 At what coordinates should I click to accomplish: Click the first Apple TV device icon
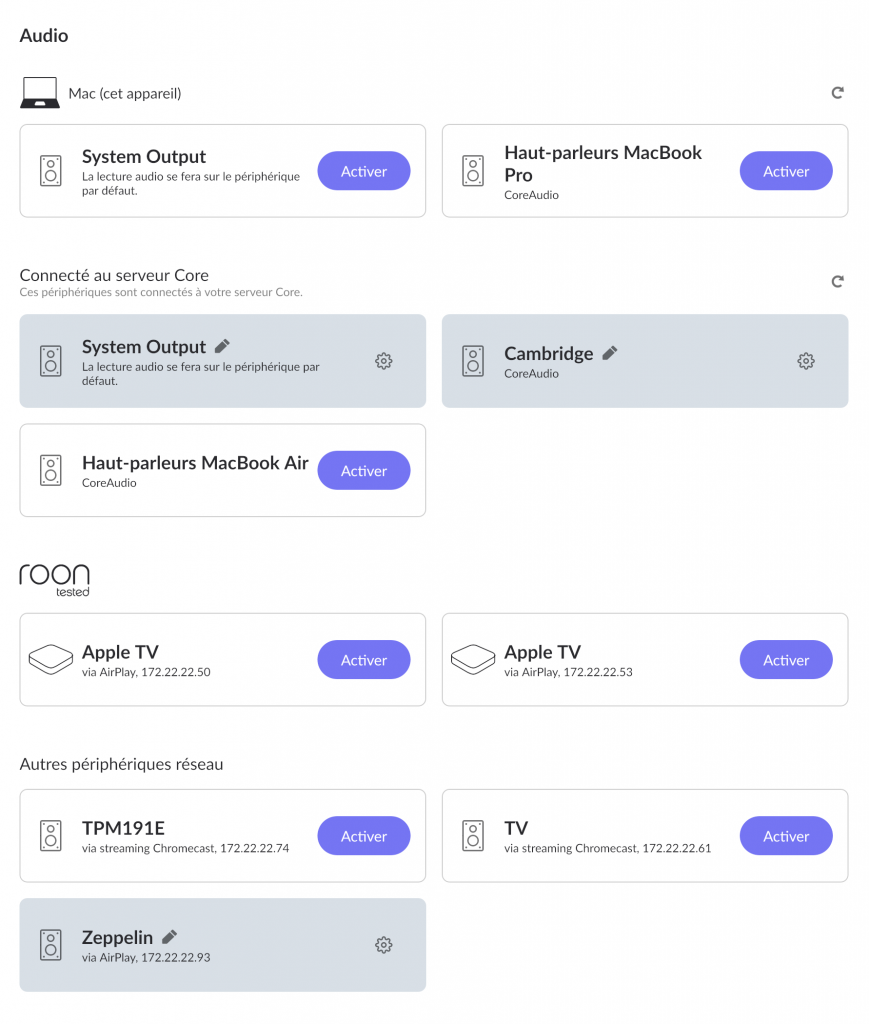tap(51, 660)
